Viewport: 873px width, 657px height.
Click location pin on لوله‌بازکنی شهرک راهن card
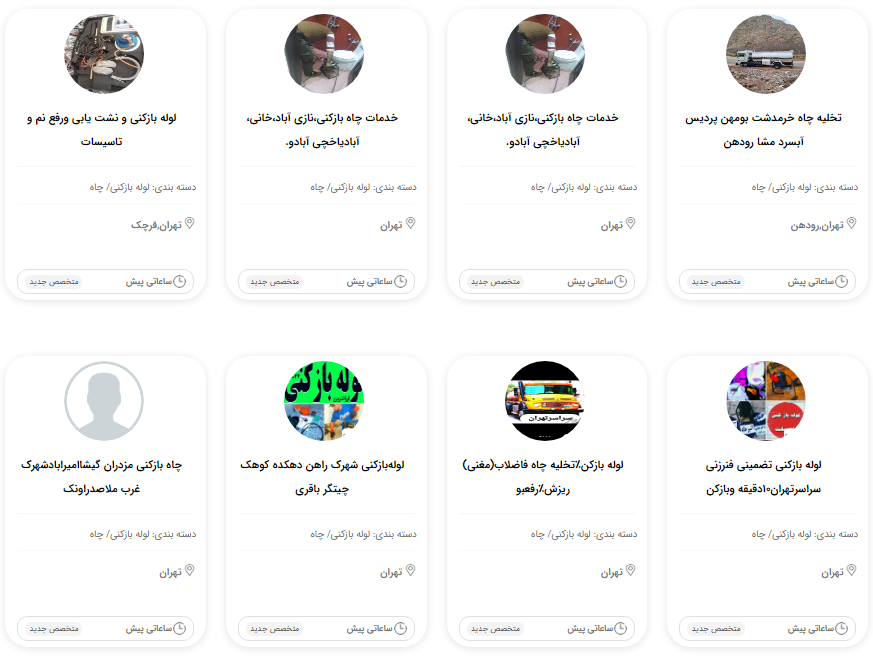pyautogui.click(x=410, y=570)
